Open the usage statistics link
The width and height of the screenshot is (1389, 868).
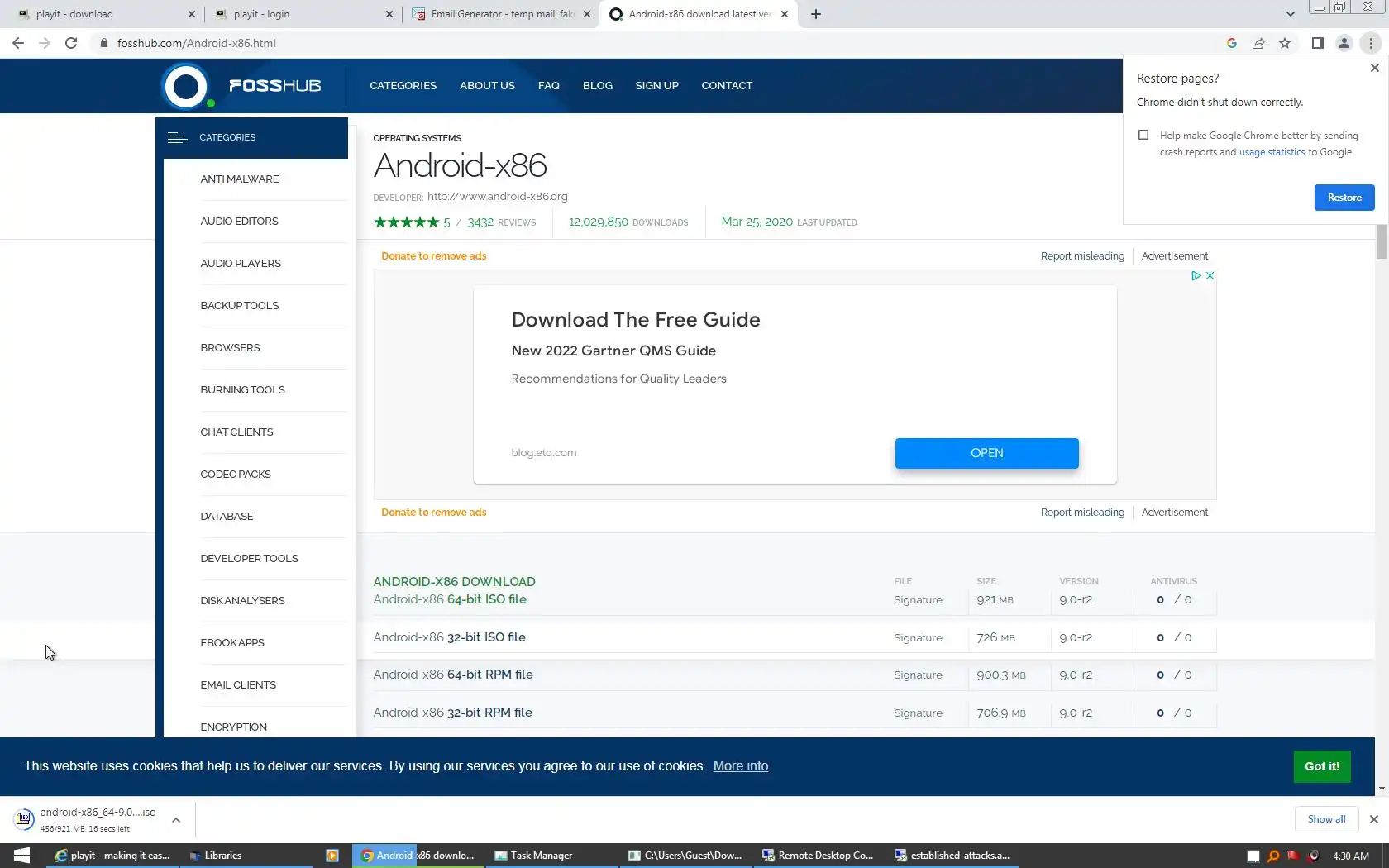[x=1272, y=152]
